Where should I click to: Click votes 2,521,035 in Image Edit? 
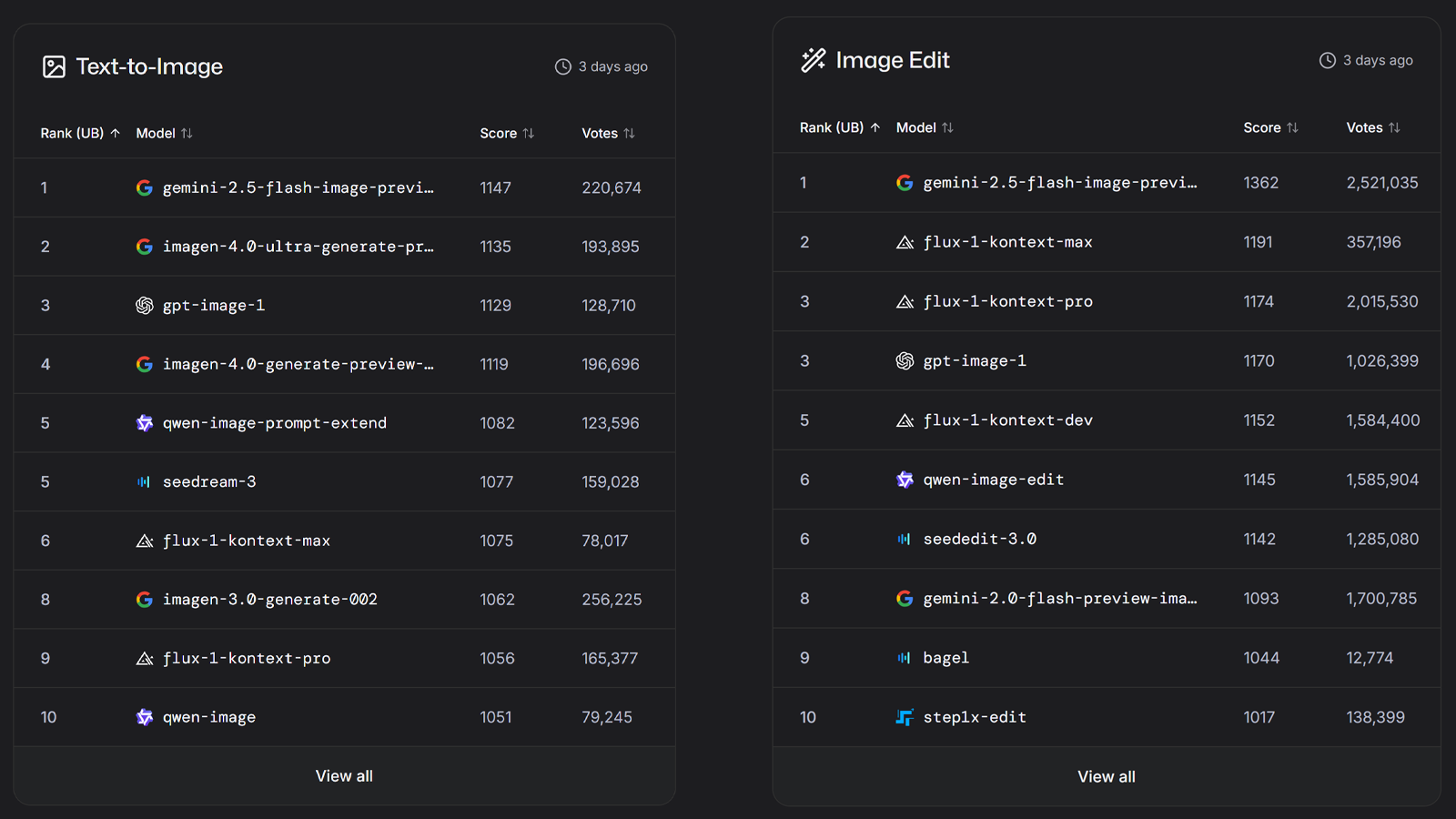pos(1382,183)
